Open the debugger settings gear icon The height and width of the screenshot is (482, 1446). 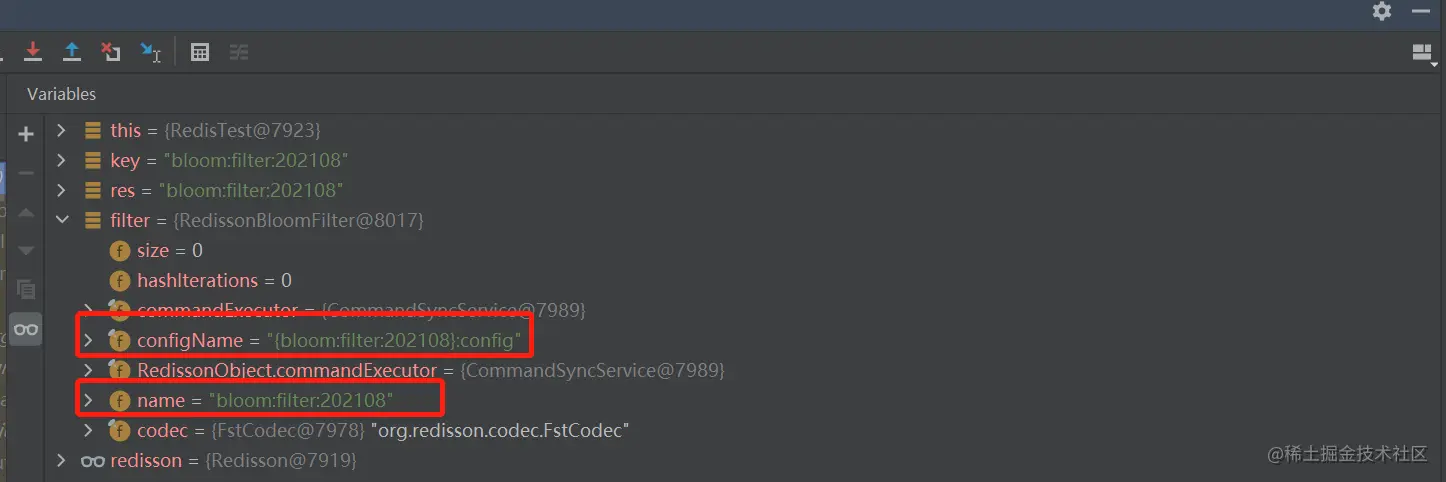click(x=1382, y=11)
